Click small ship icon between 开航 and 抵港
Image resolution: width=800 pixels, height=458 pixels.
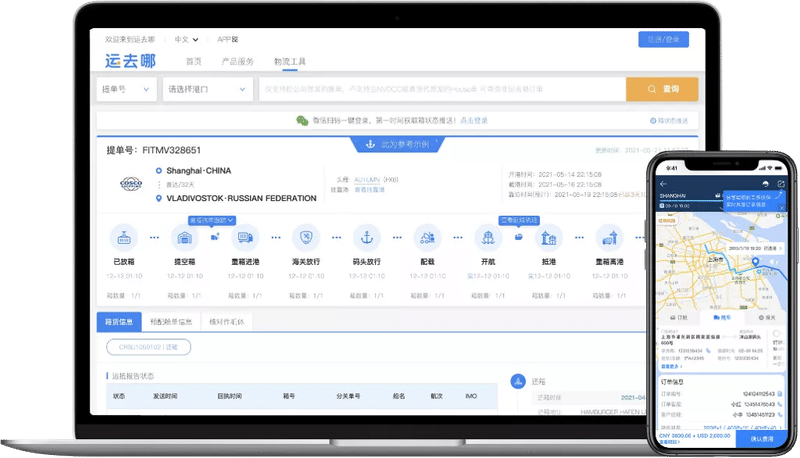pos(518,237)
